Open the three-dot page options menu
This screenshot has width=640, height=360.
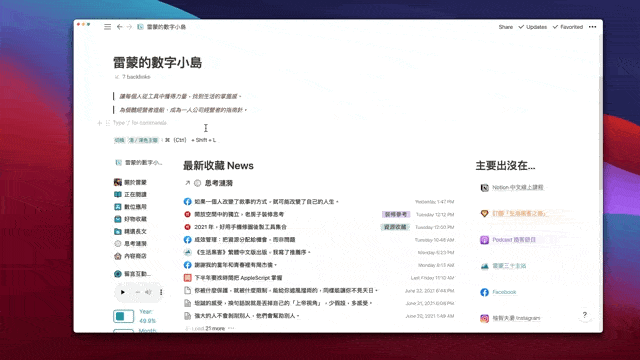(593, 27)
